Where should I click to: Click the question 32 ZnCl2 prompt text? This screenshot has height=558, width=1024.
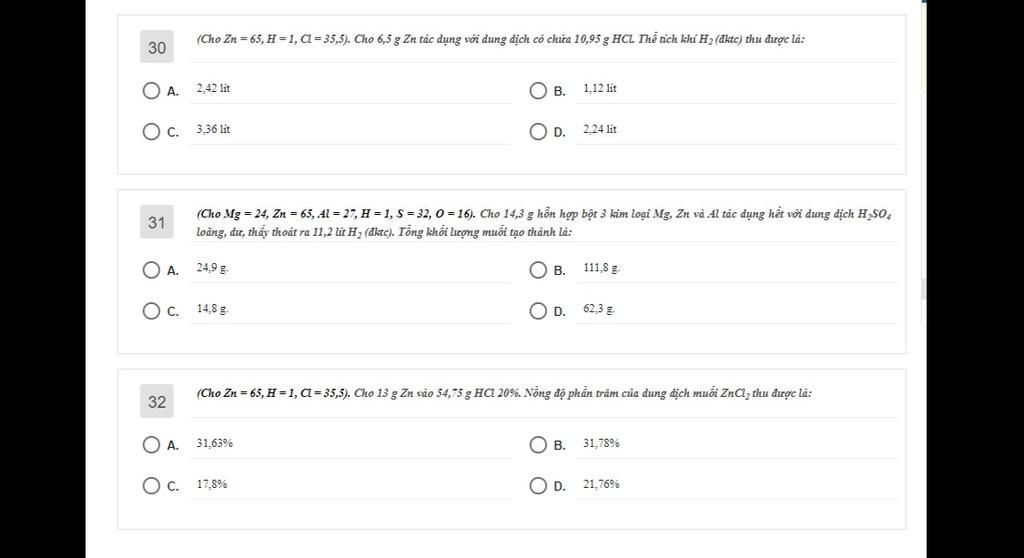point(504,393)
